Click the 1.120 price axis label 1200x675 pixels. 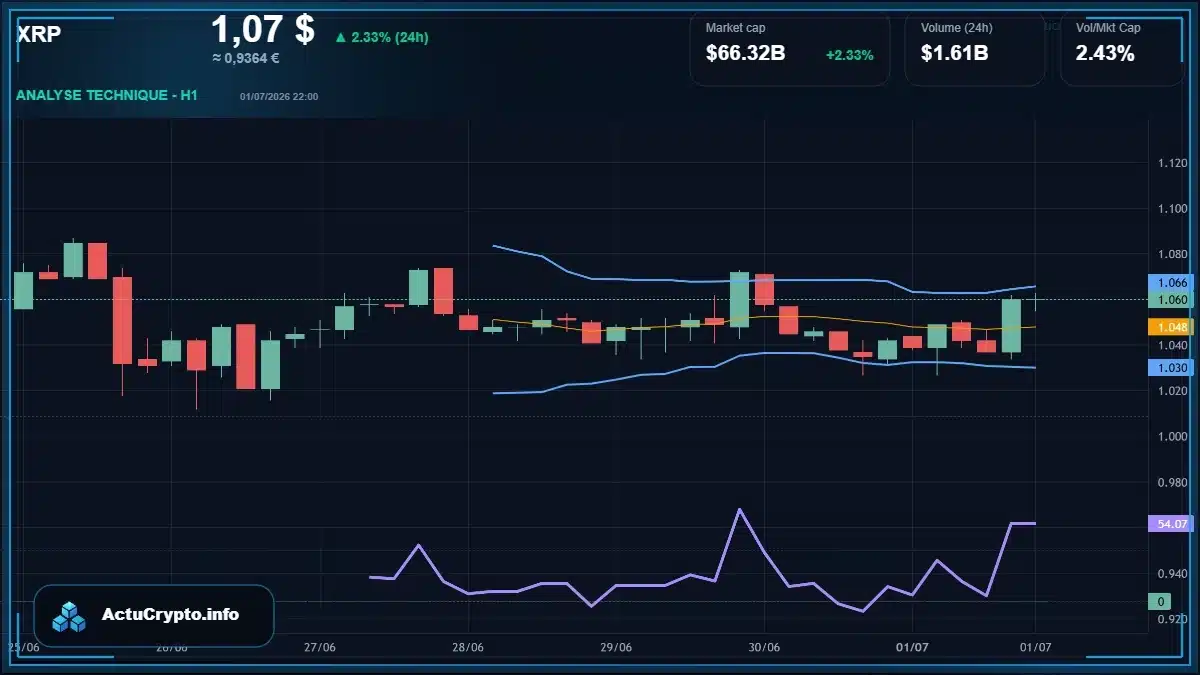[1172, 163]
